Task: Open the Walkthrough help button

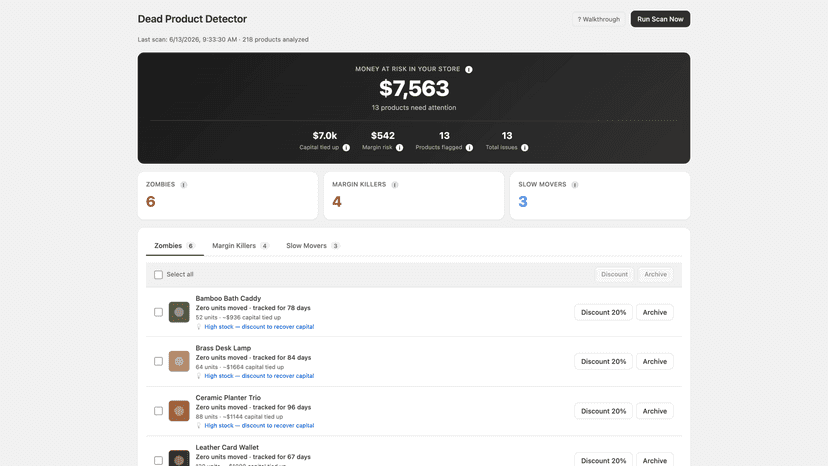Action: click(x=598, y=19)
